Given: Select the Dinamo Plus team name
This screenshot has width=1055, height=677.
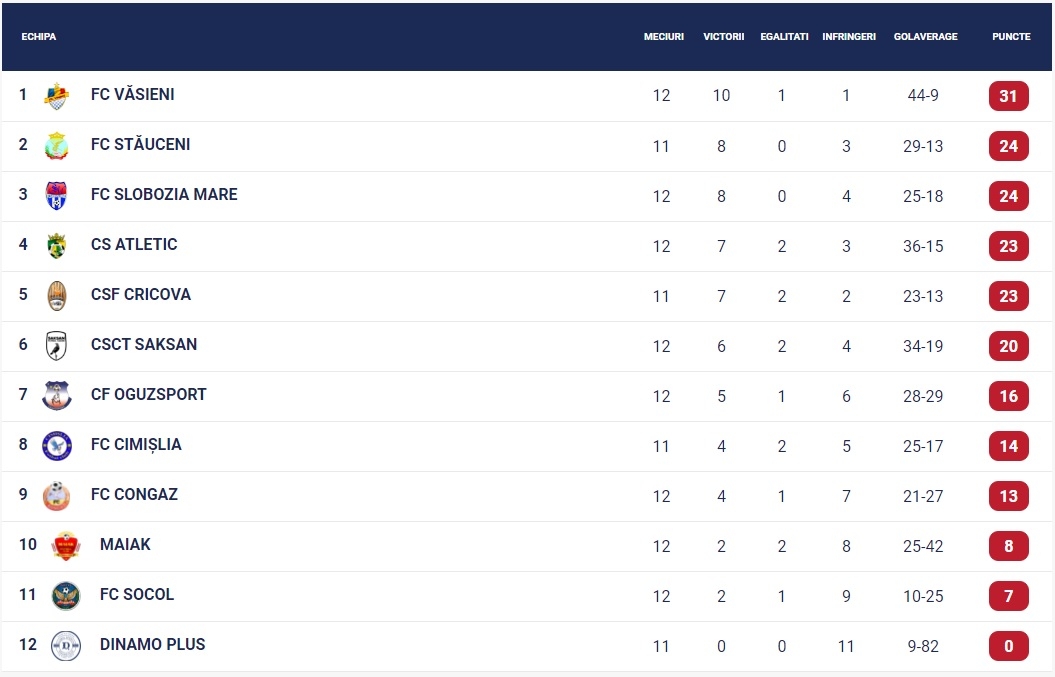Looking at the screenshot, I should (152, 644).
